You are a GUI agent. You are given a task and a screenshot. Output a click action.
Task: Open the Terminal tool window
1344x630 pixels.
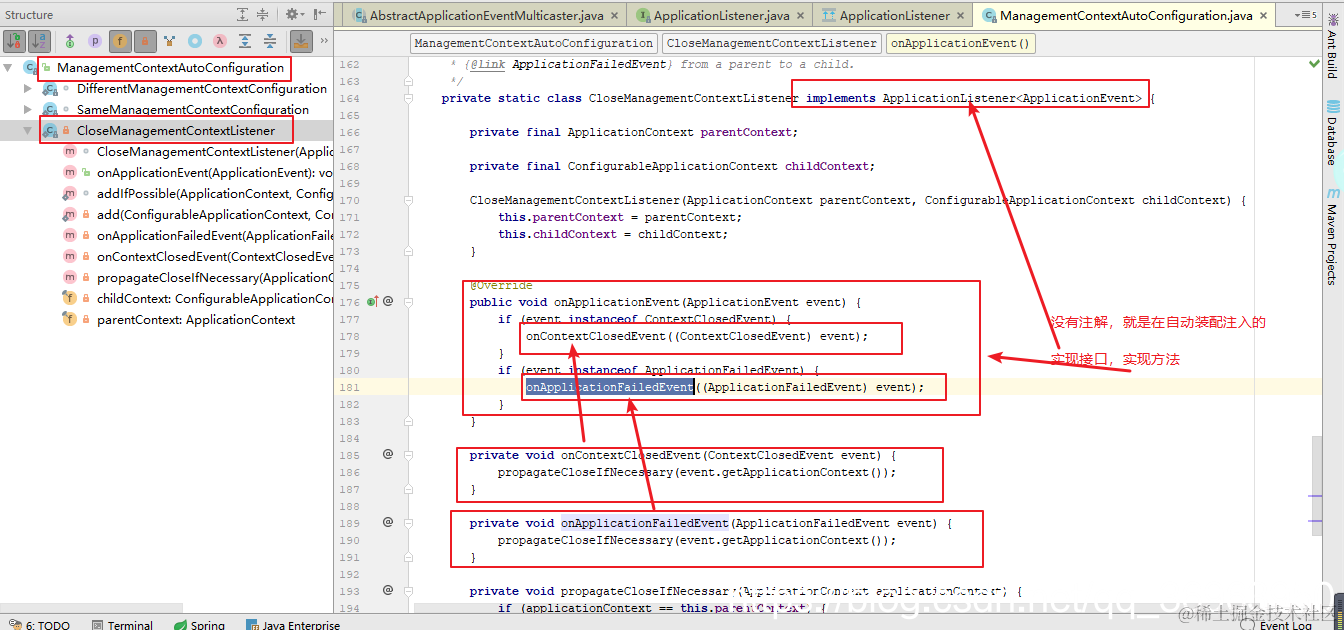(x=122, y=625)
